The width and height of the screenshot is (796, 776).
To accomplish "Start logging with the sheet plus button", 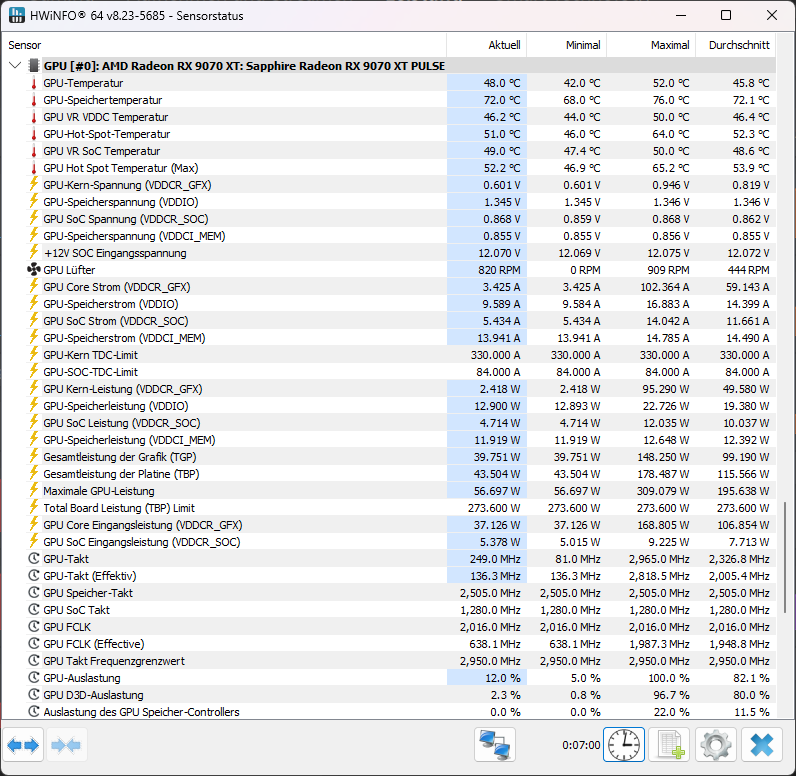I will [670, 745].
